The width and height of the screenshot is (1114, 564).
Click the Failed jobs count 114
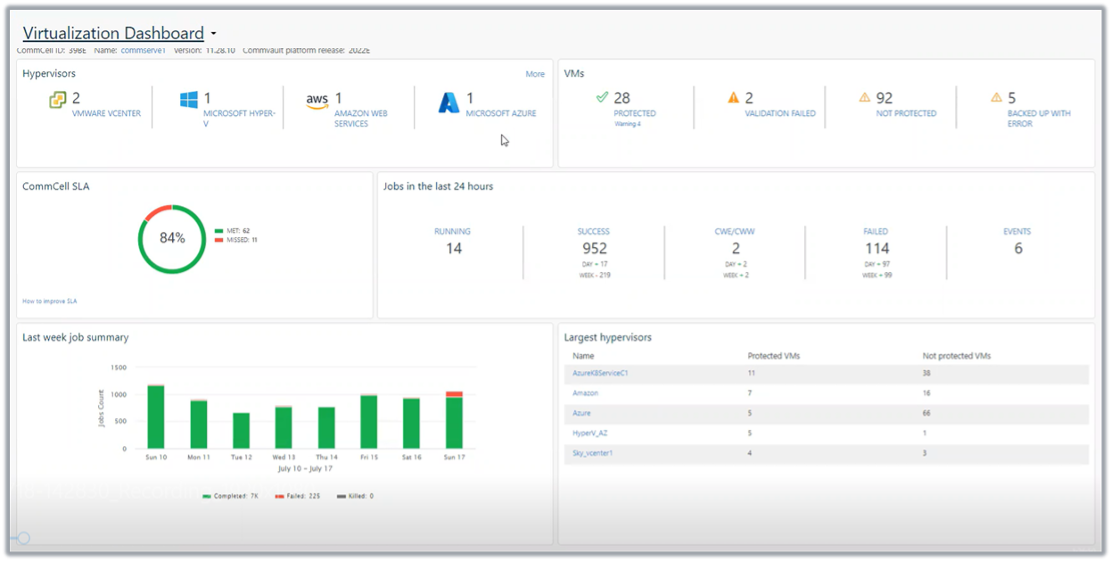(876, 248)
